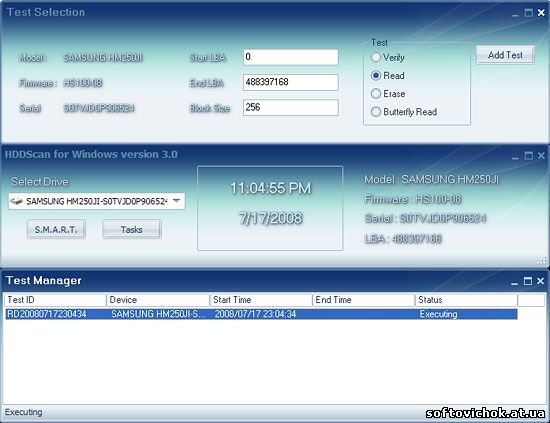Click the LBA : 488397168 info text
The image size is (550, 423).
pos(403,239)
